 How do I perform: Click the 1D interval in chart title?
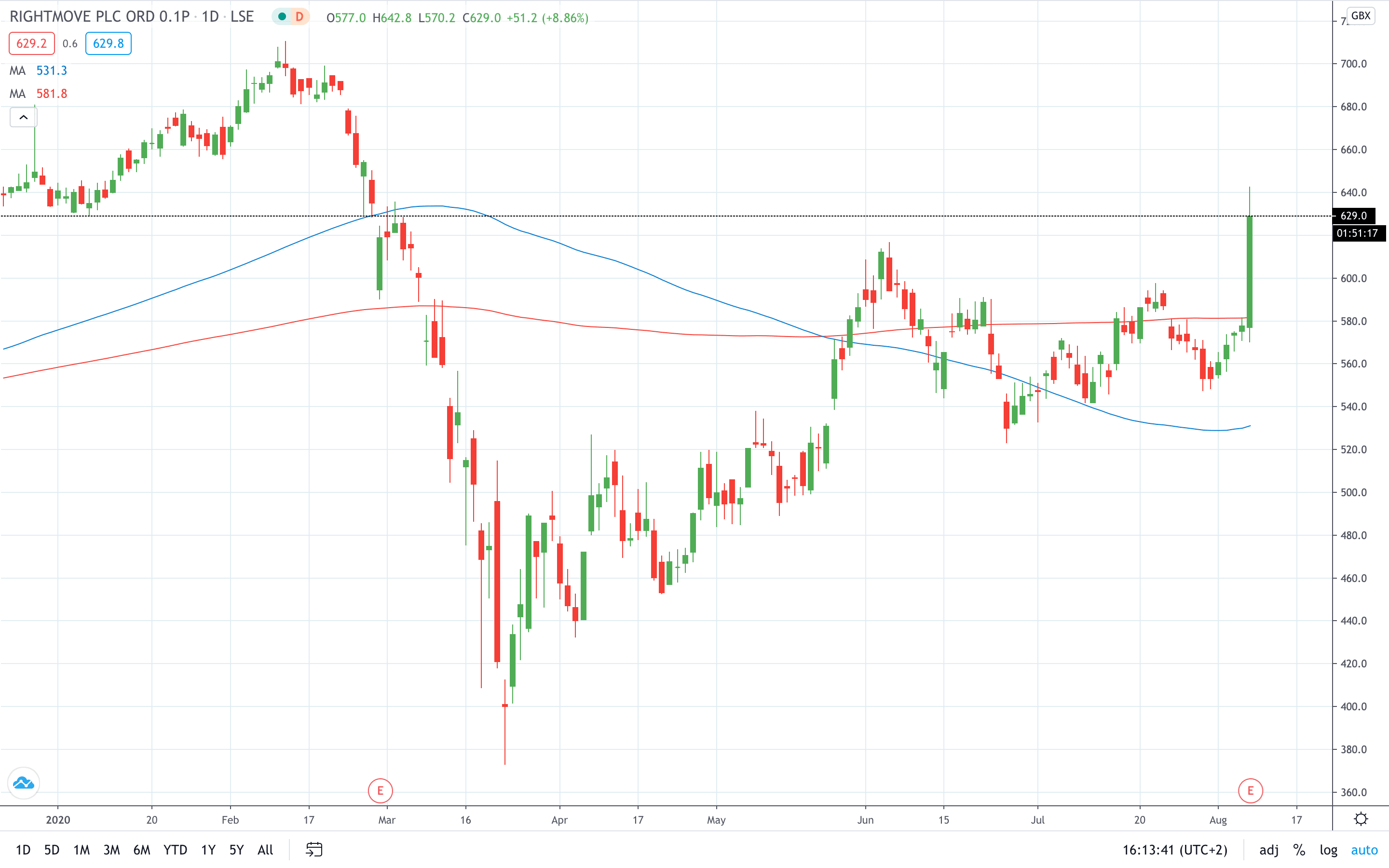pos(210,17)
